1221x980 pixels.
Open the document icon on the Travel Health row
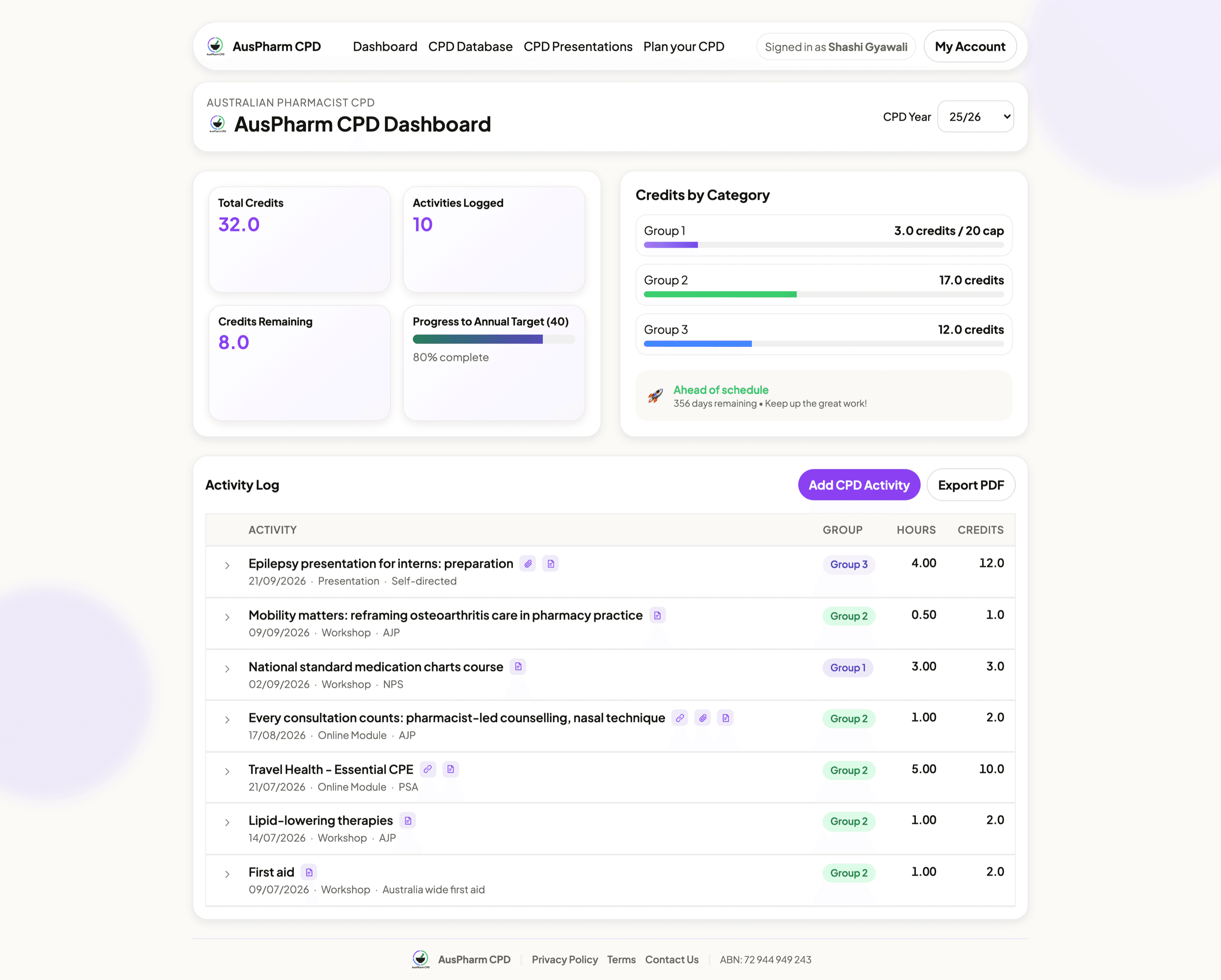451,769
